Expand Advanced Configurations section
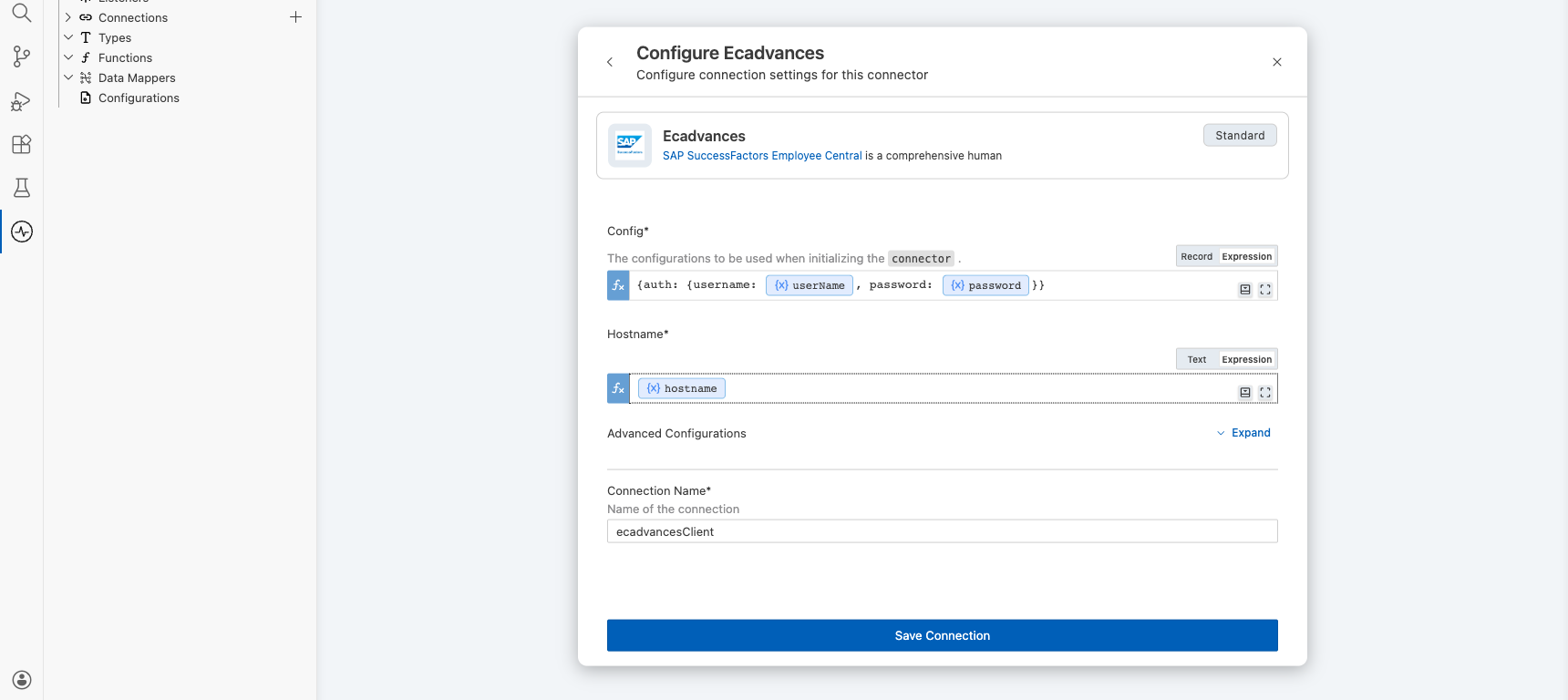Image resolution: width=1568 pixels, height=700 pixels. (1243, 433)
